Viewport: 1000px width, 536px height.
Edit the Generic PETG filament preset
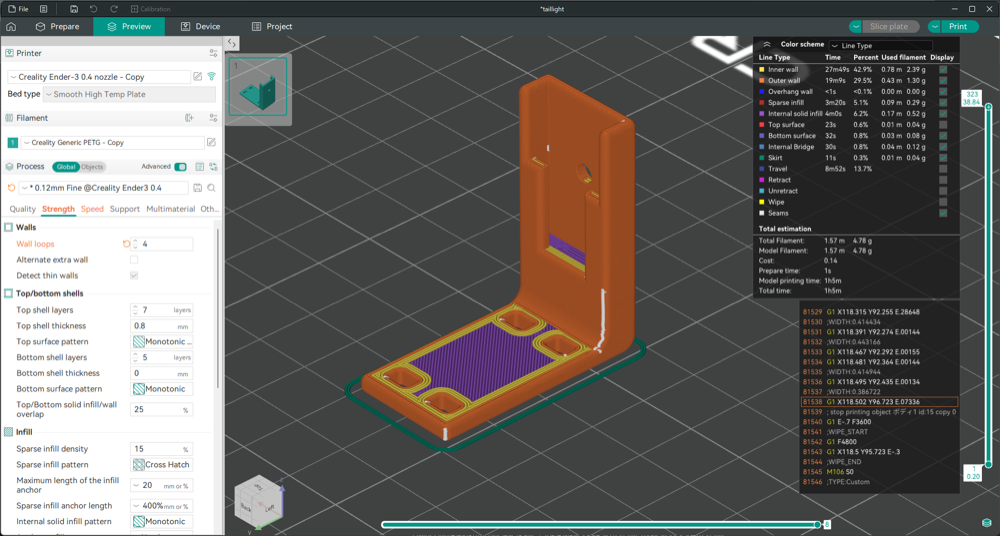tap(211, 142)
